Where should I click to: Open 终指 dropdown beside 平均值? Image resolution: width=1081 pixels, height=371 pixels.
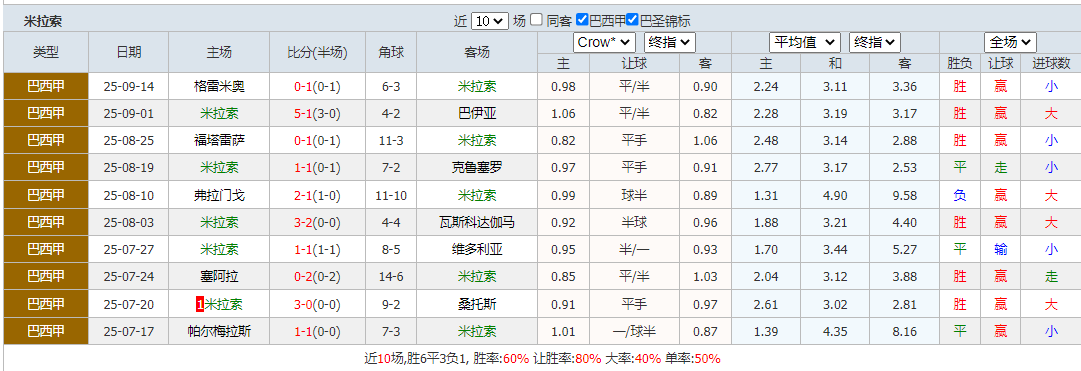tap(875, 43)
